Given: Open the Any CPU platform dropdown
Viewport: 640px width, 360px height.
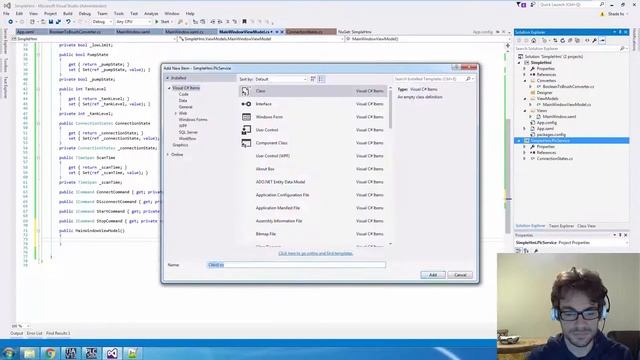Looking at the screenshot, I should coord(133,22).
